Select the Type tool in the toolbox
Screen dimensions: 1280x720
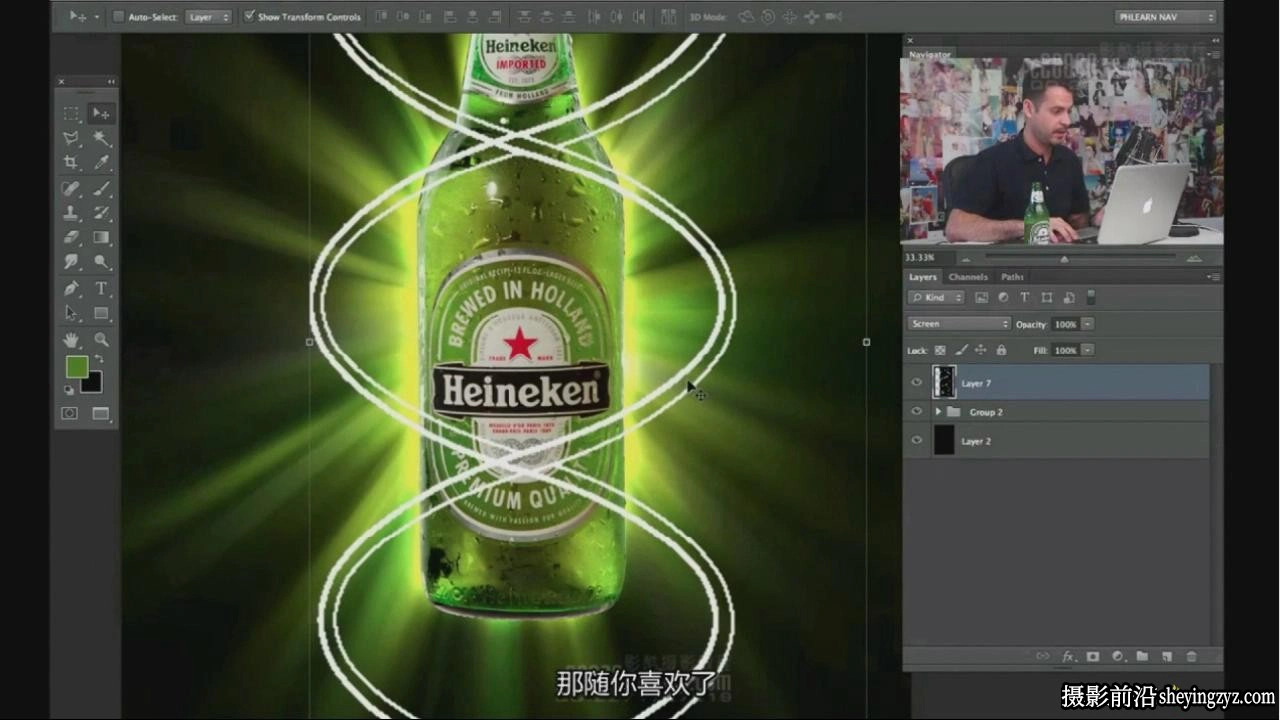tap(101, 289)
